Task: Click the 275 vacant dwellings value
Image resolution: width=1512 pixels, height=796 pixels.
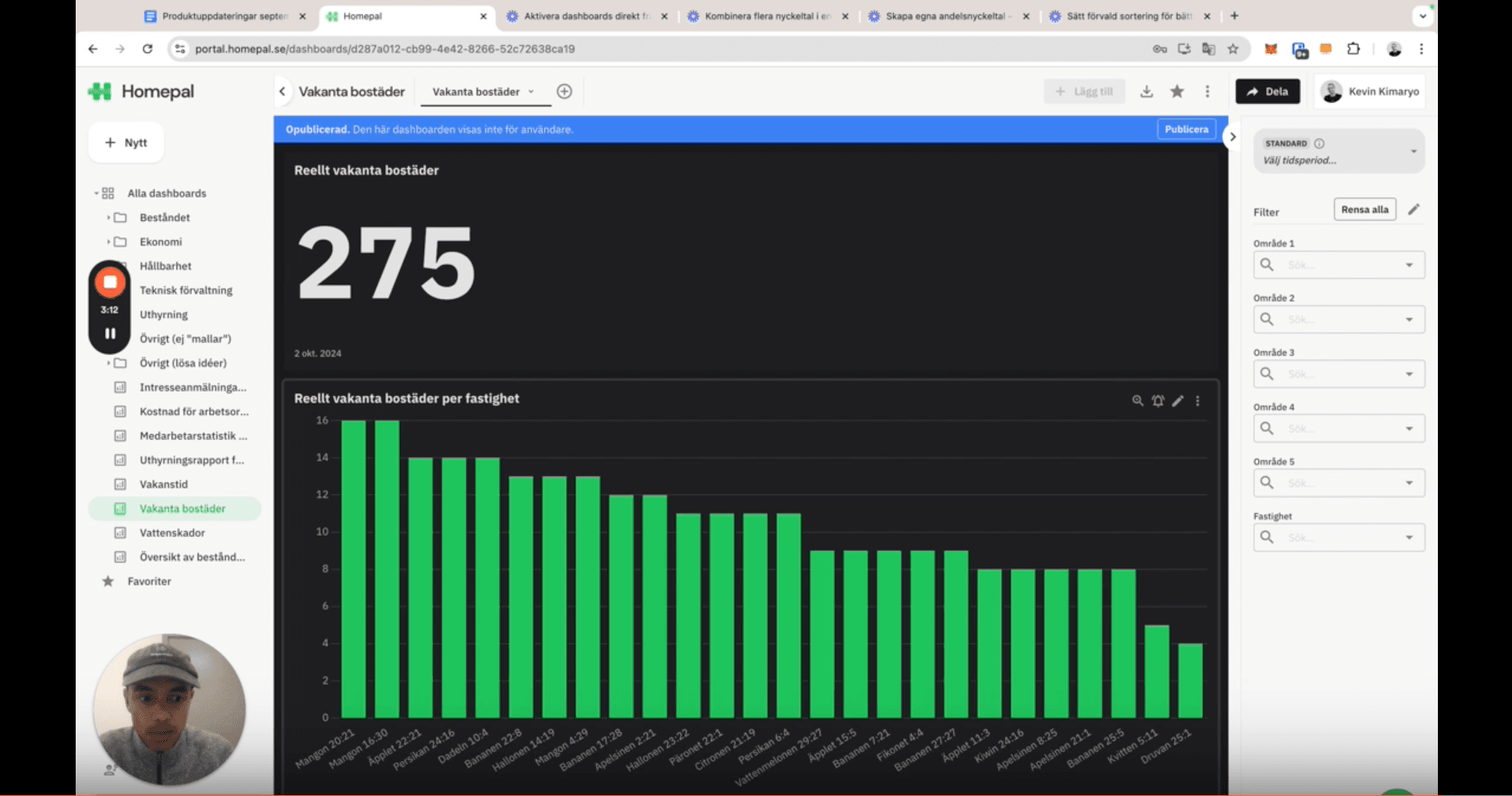Action: pyautogui.click(x=385, y=262)
